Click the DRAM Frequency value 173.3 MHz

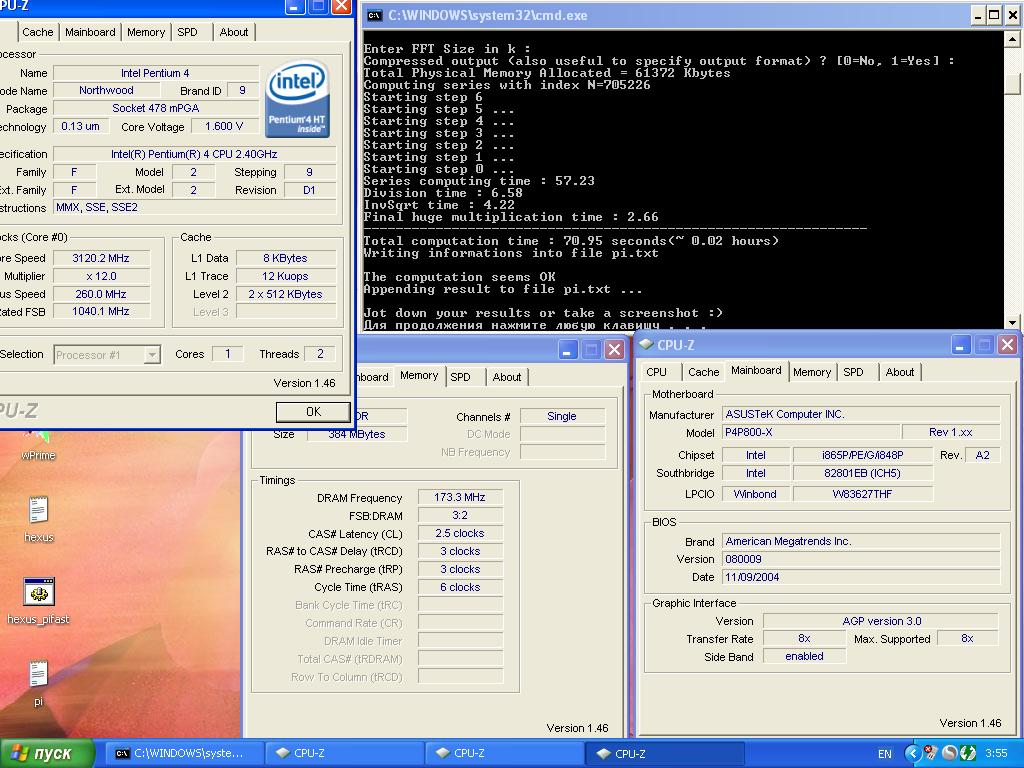460,497
